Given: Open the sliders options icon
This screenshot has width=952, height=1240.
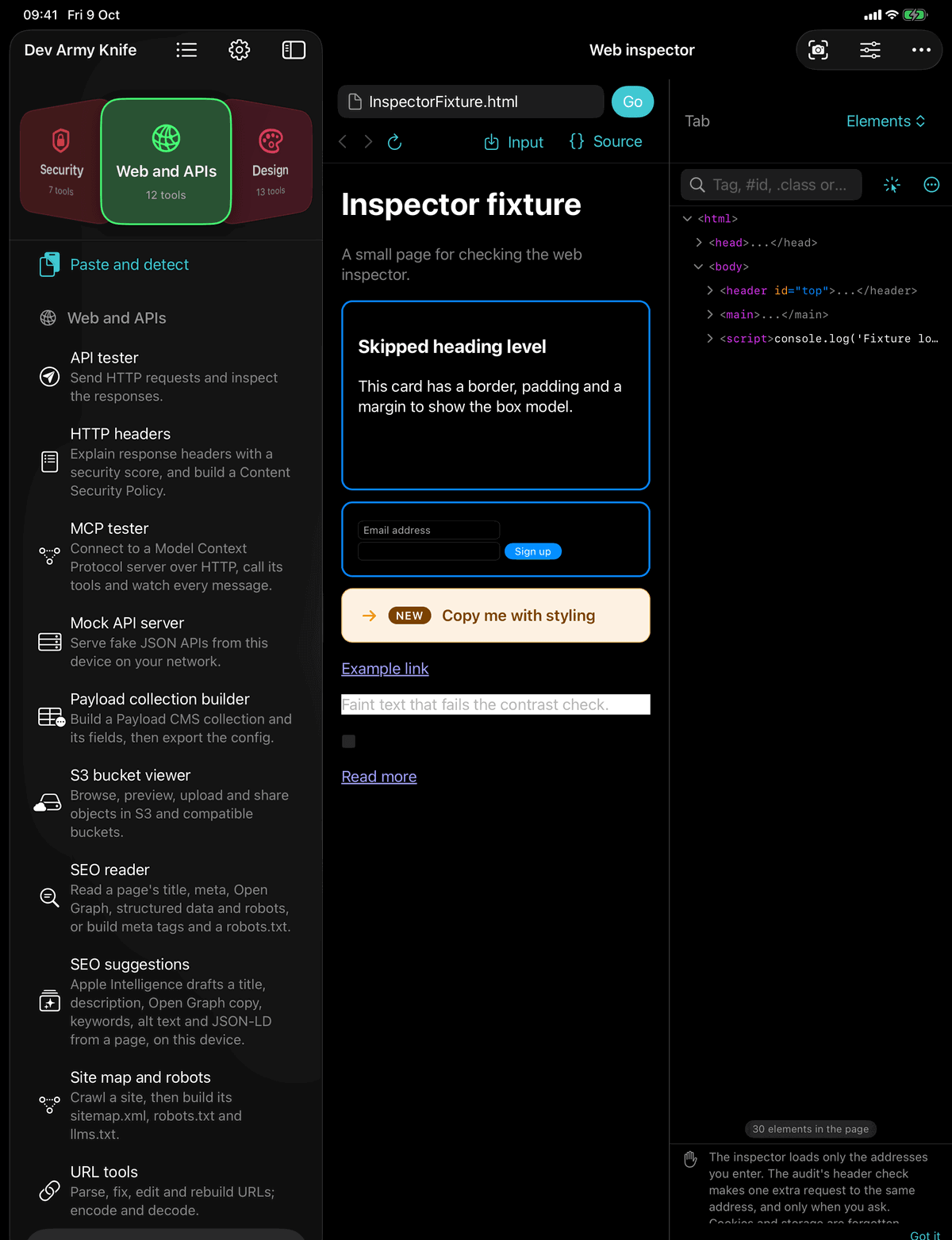Looking at the screenshot, I should point(870,50).
